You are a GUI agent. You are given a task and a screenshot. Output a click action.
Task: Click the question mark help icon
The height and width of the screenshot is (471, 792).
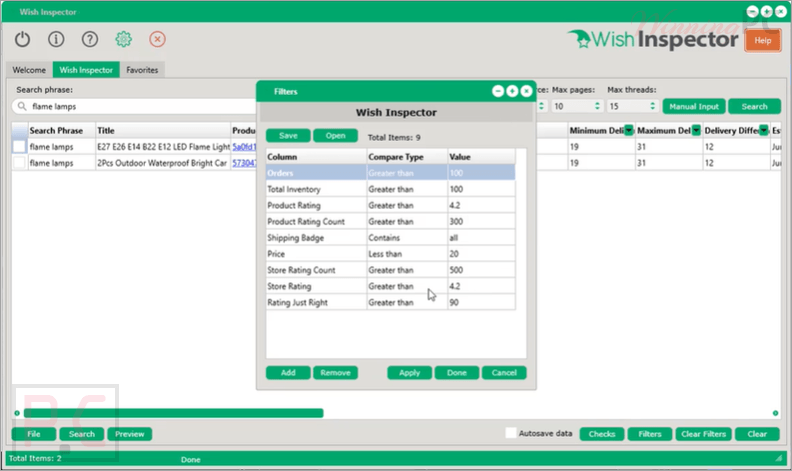pos(90,39)
